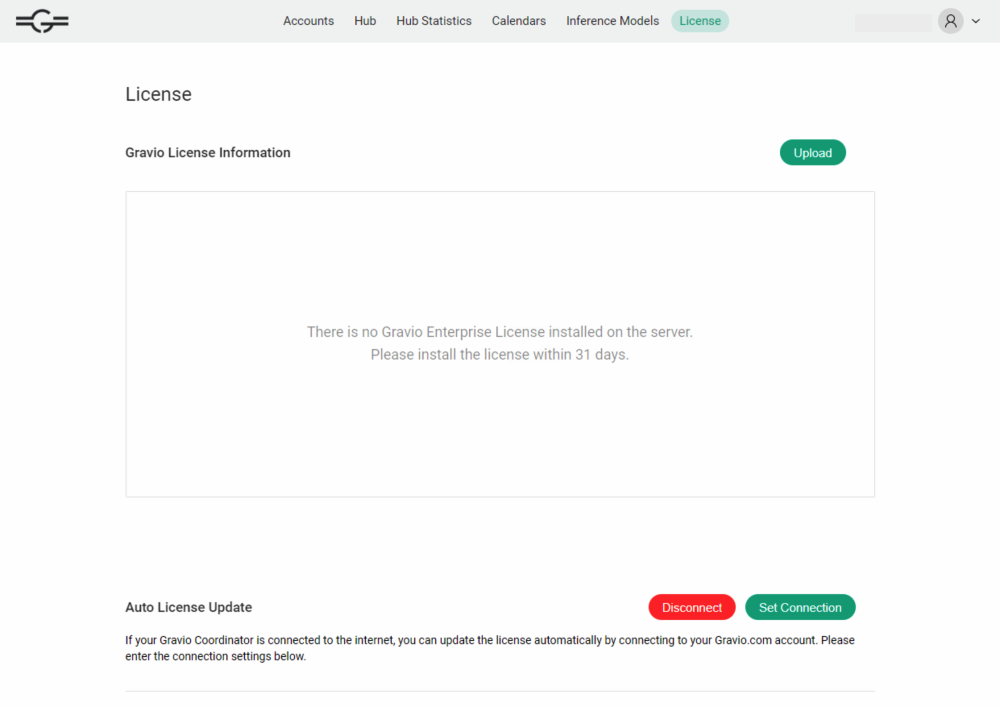Click the 'If your Gravio Coordinator is connected' description
The width and height of the screenshot is (1000, 707).
click(490, 648)
